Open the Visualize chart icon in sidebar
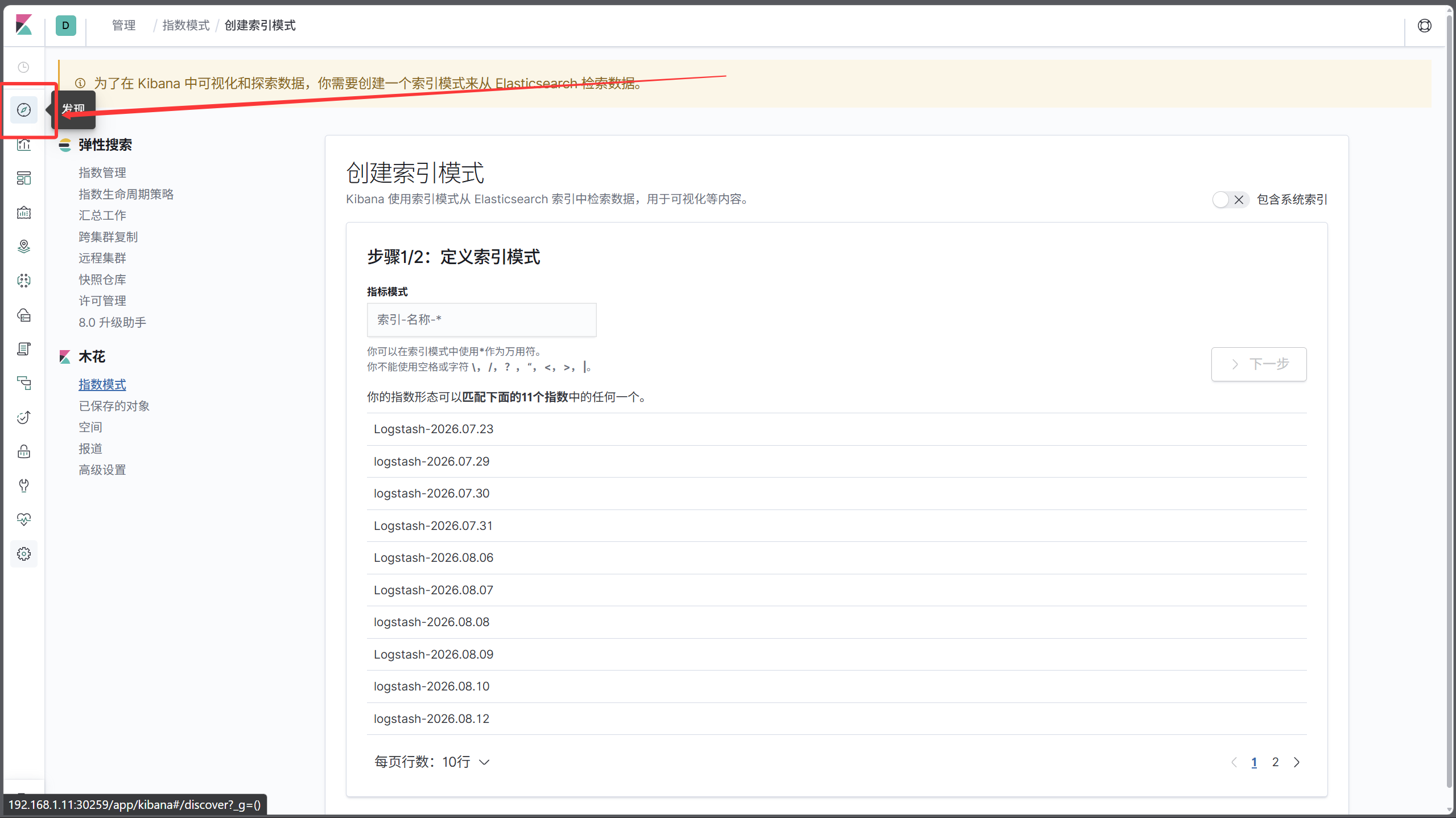The image size is (1456, 818). point(24,144)
